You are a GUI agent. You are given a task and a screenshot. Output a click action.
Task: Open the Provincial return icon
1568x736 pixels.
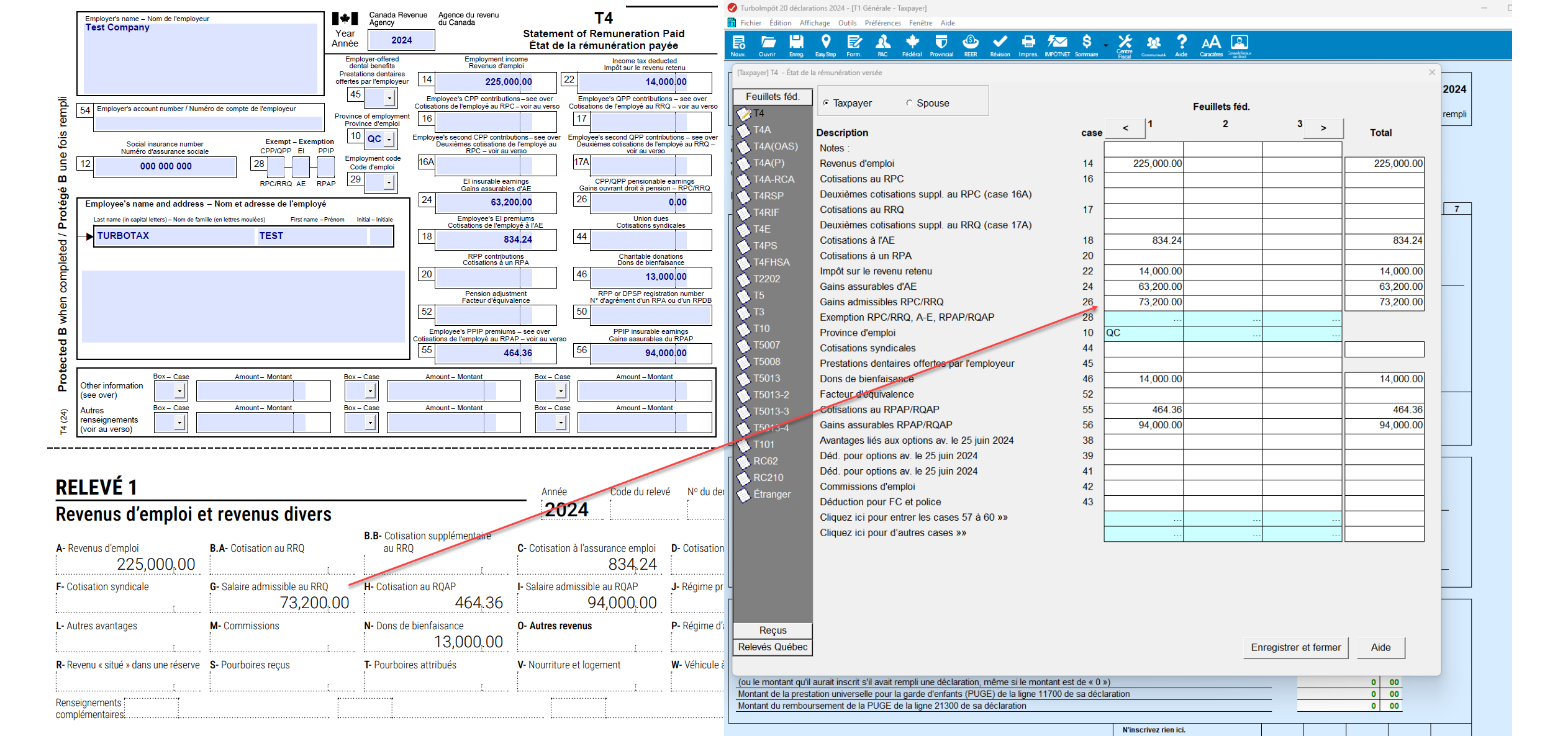(x=941, y=45)
